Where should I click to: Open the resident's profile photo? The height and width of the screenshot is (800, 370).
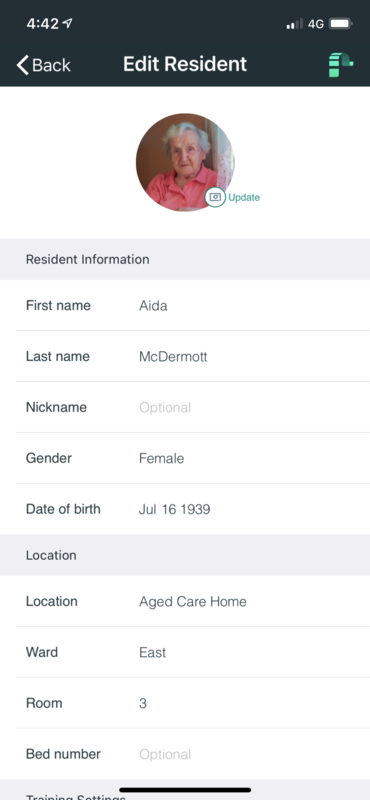coord(185,162)
